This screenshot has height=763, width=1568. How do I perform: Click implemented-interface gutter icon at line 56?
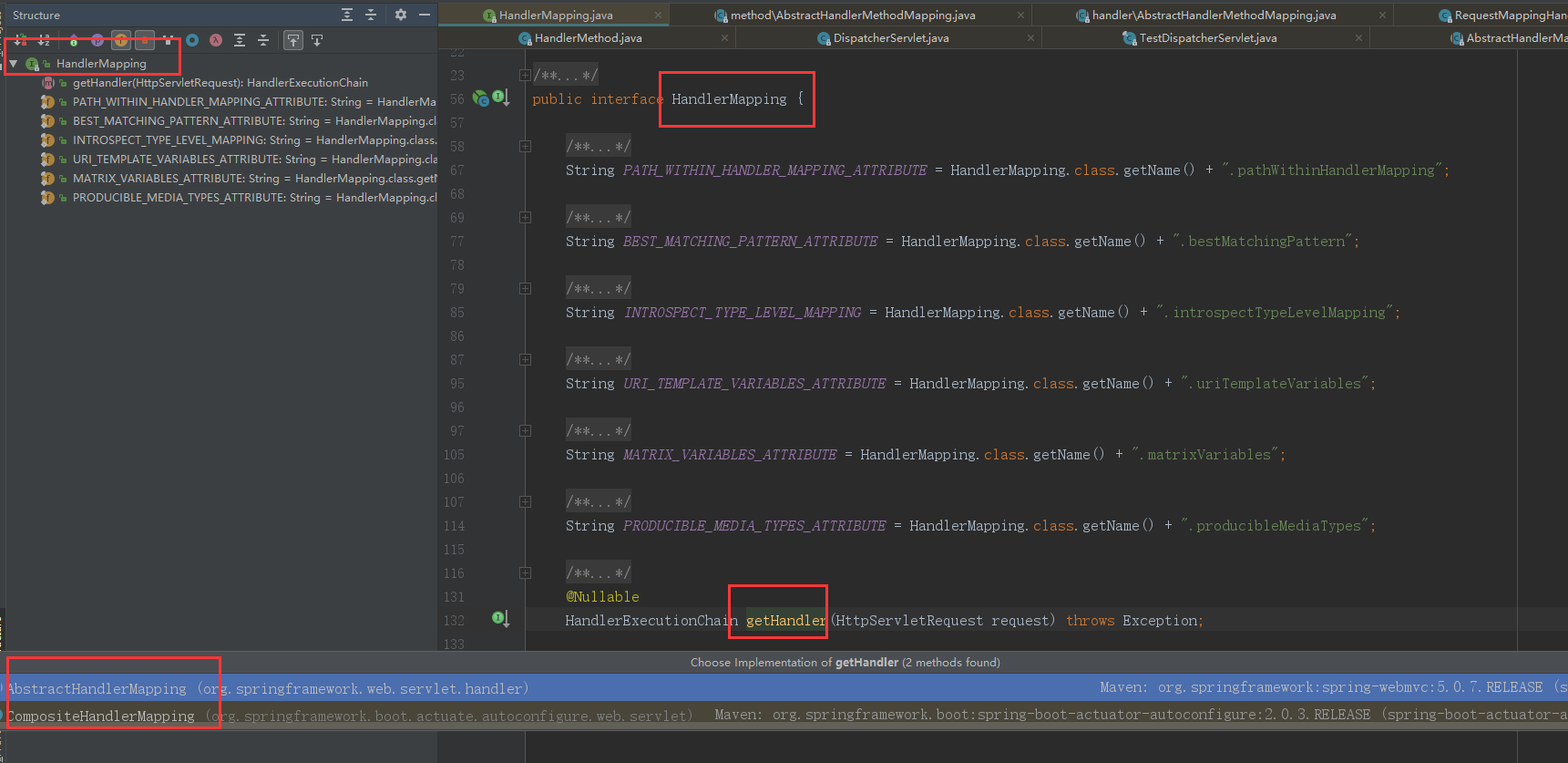coord(500,97)
